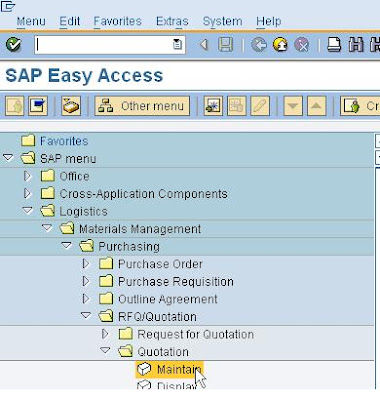Viewport: 380px width, 400px height.
Task: Open the Menu menu
Action: [x=31, y=21]
